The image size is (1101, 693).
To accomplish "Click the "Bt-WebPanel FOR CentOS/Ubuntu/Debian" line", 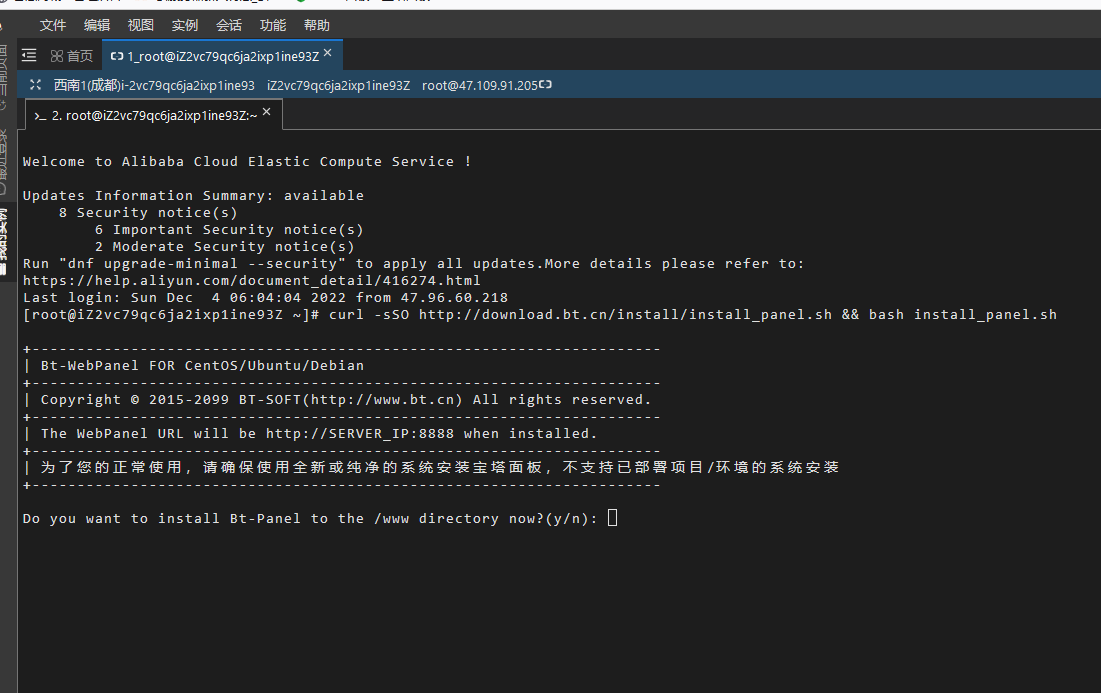I will 202,366.
